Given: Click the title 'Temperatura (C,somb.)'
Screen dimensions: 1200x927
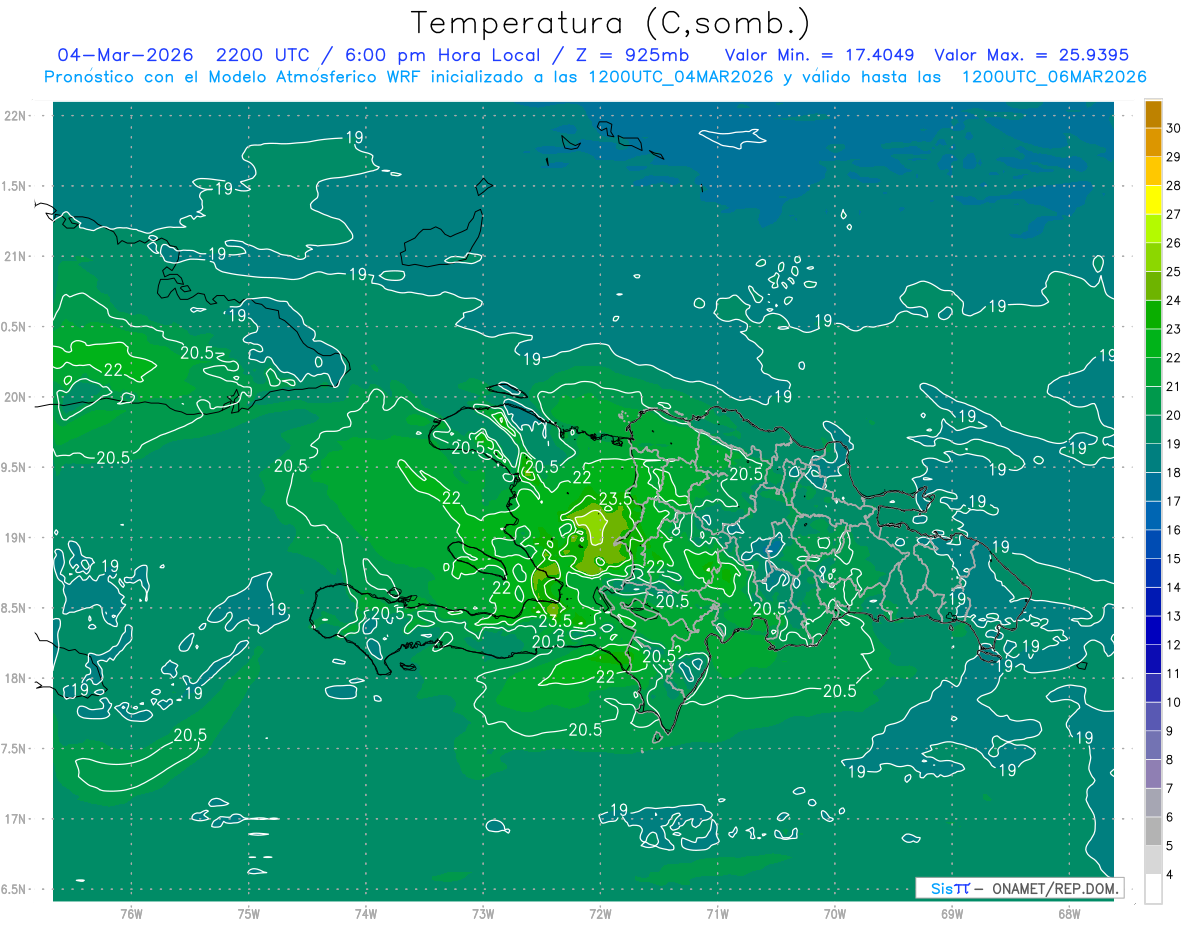Looking at the screenshot, I should [x=611, y=23].
